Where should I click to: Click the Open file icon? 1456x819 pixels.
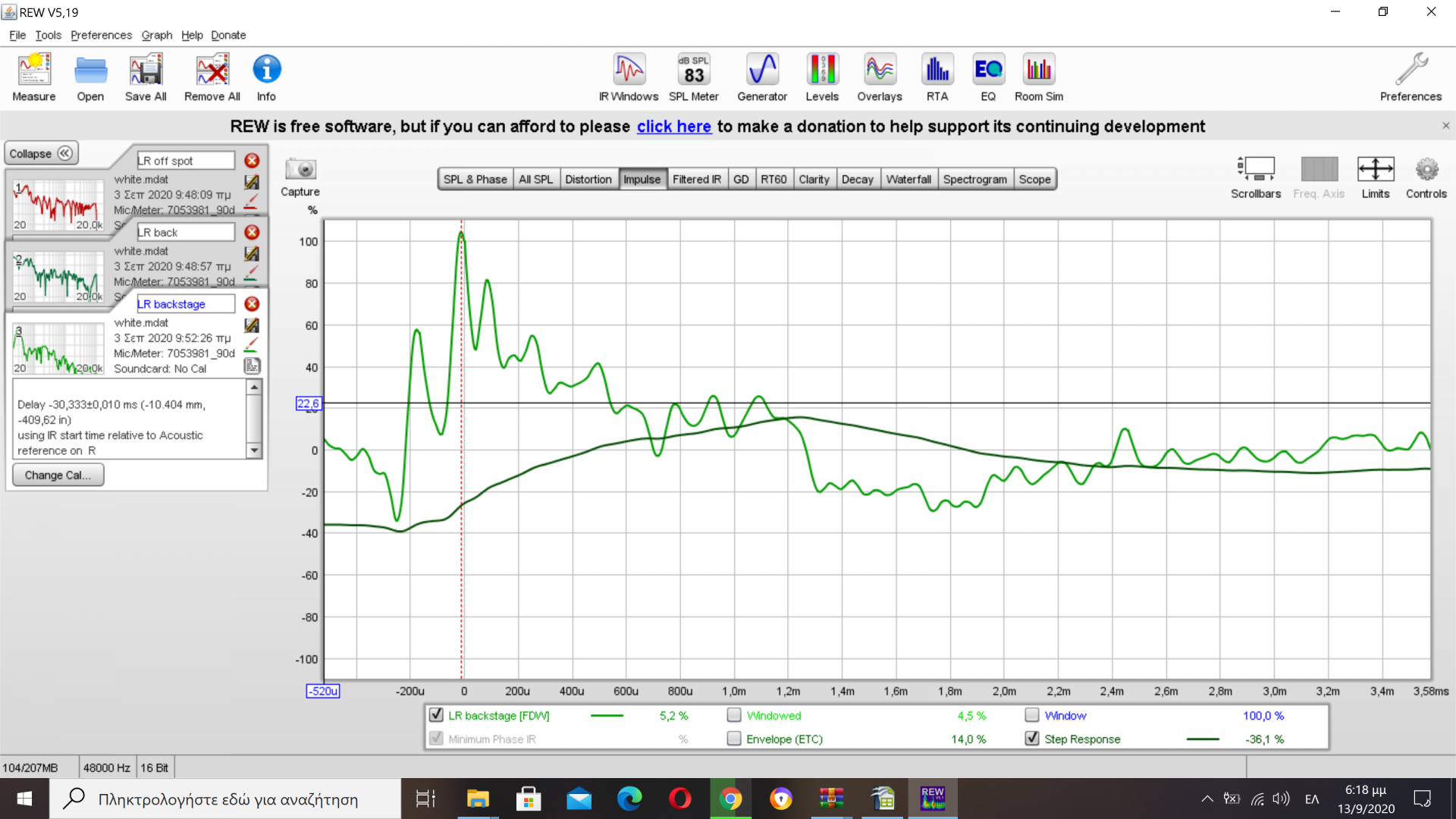click(x=90, y=77)
